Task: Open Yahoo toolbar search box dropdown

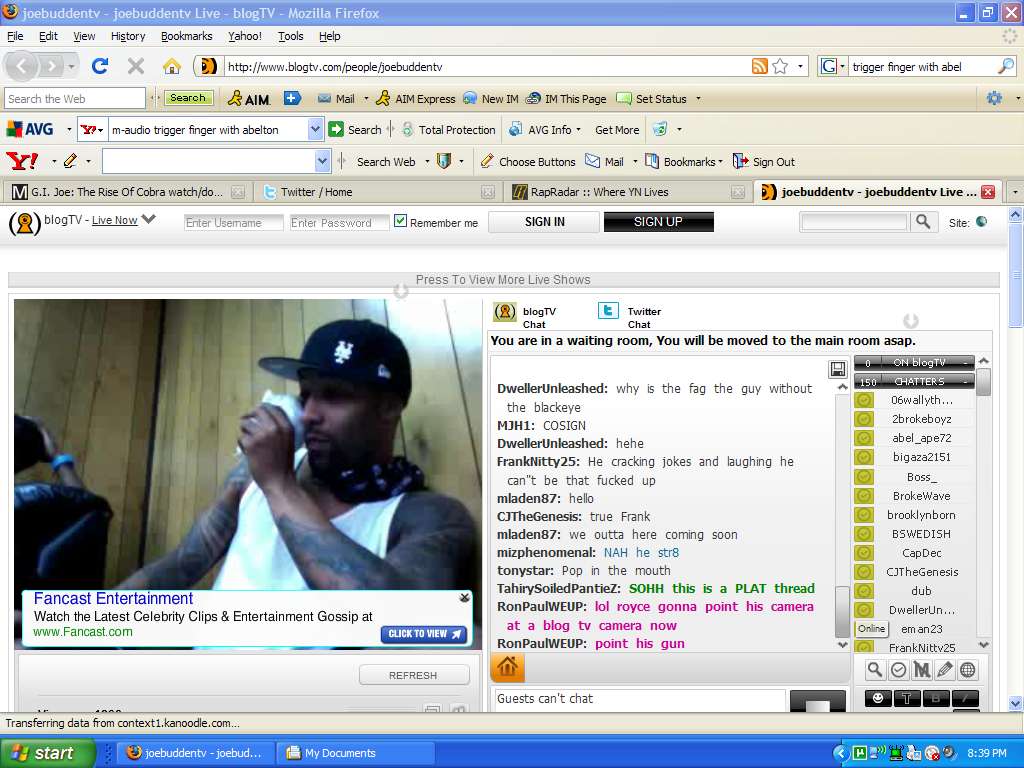Action: (x=323, y=161)
